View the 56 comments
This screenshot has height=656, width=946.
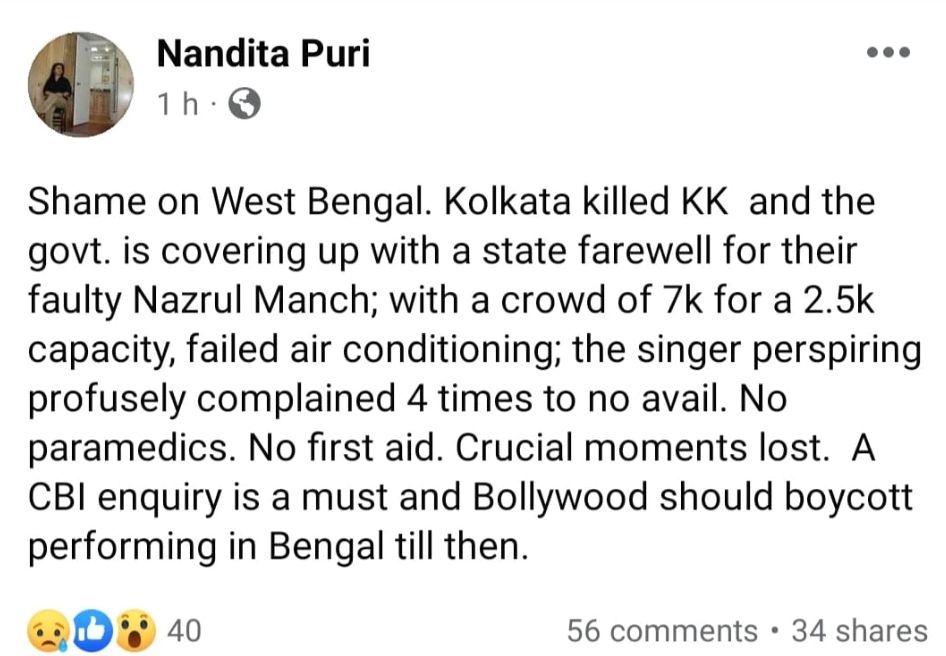[x=662, y=631]
